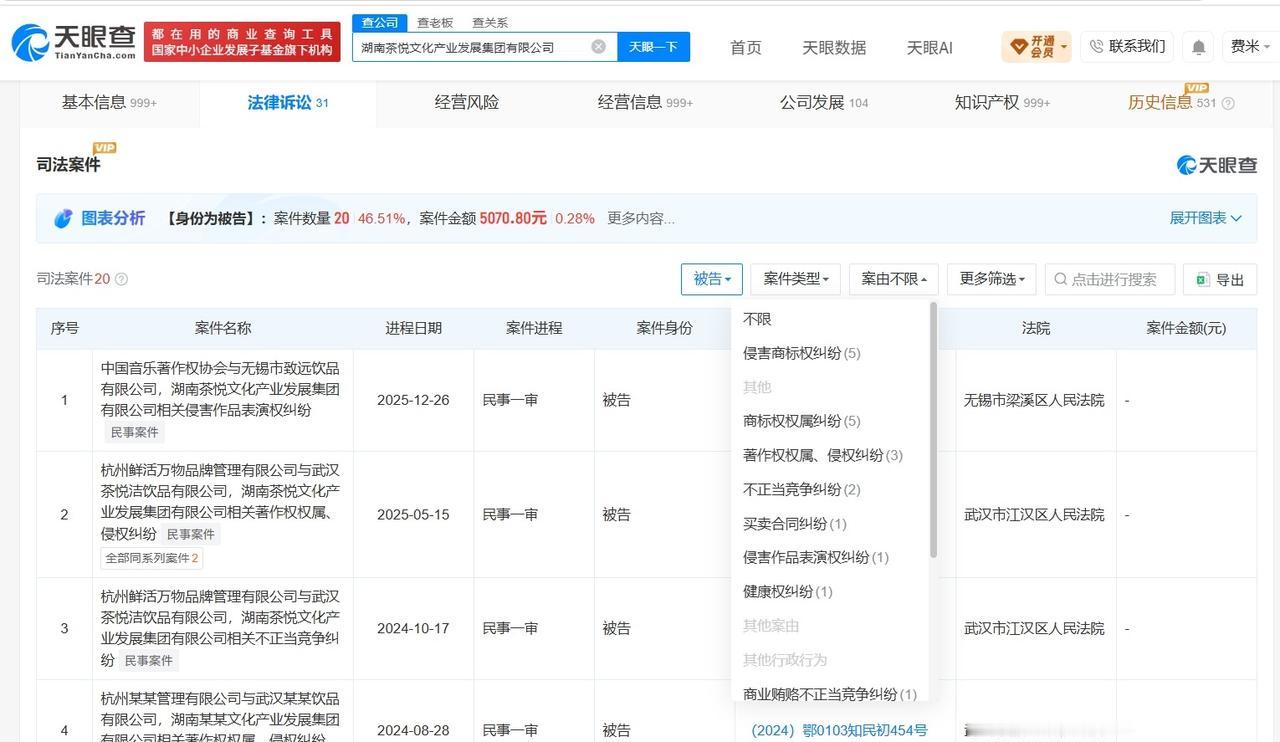Click 更多内容... link in chart analysis

tap(640, 218)
